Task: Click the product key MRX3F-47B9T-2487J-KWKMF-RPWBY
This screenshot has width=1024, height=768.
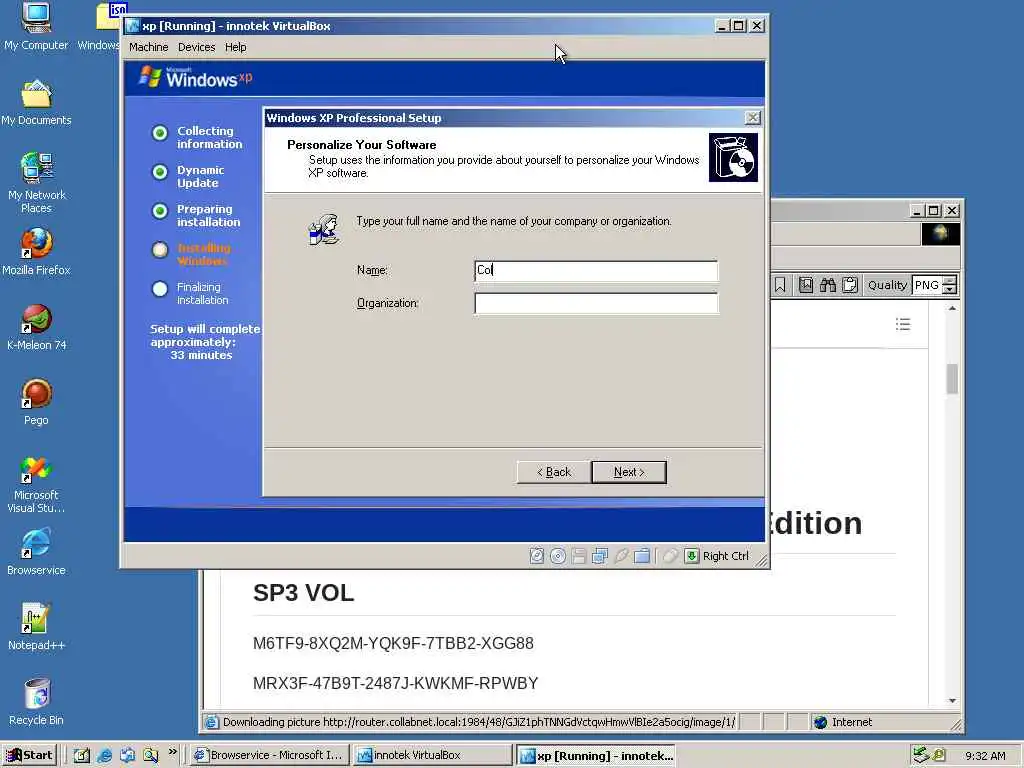Action: point(396,683)
